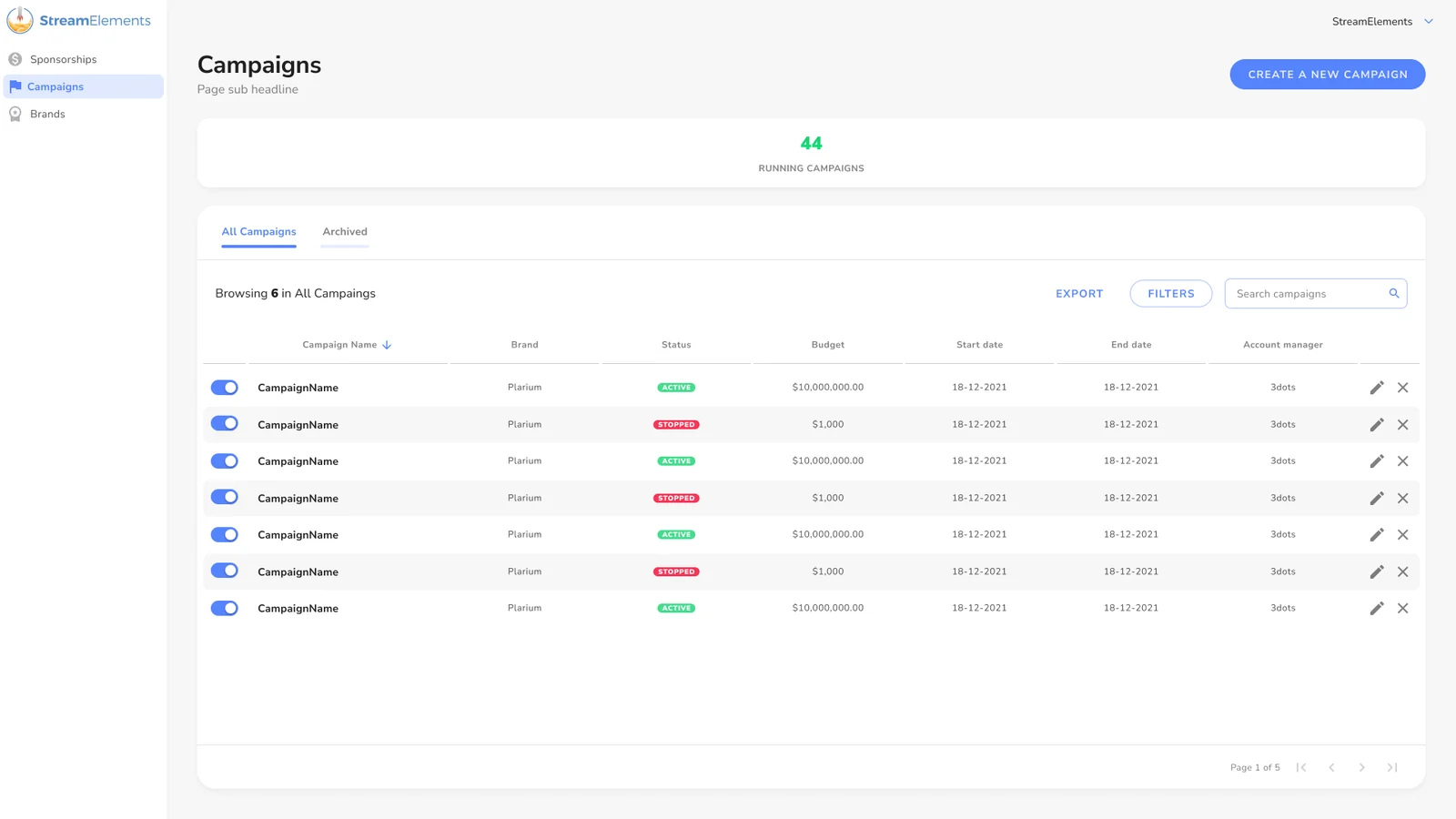1456x819 pixels.
Task: Click the Brand column header
Action: click(524, 345)
